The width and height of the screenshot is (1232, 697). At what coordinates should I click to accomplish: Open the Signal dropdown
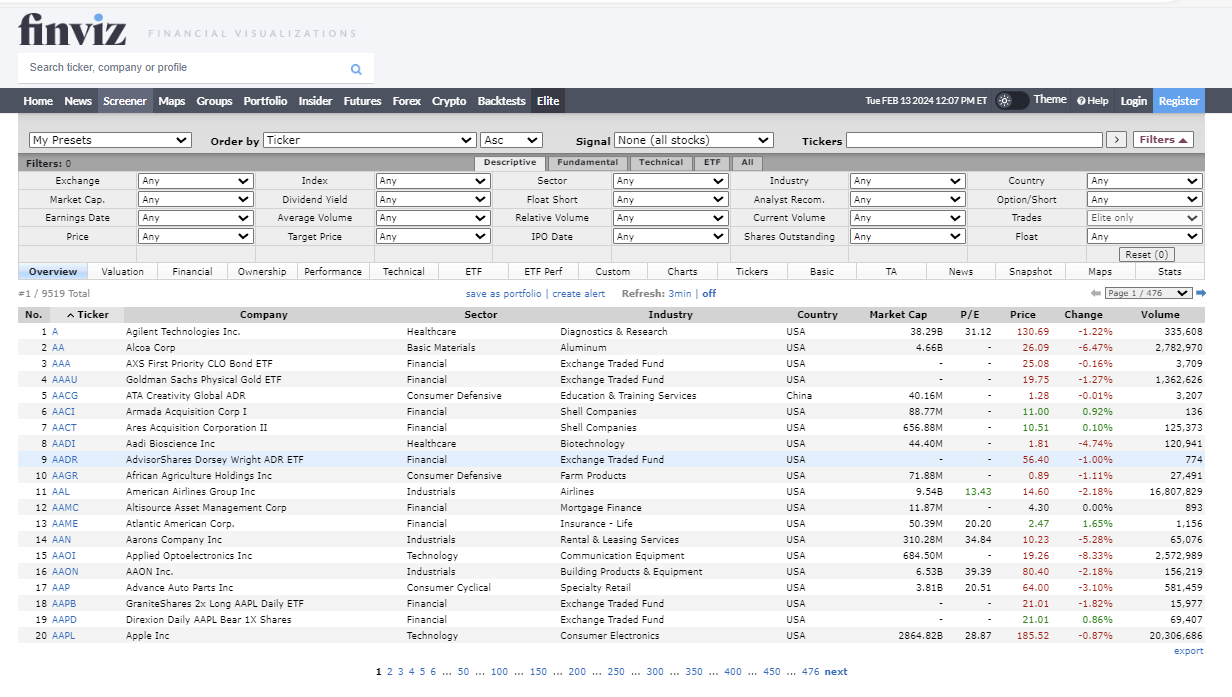(694, 140)
